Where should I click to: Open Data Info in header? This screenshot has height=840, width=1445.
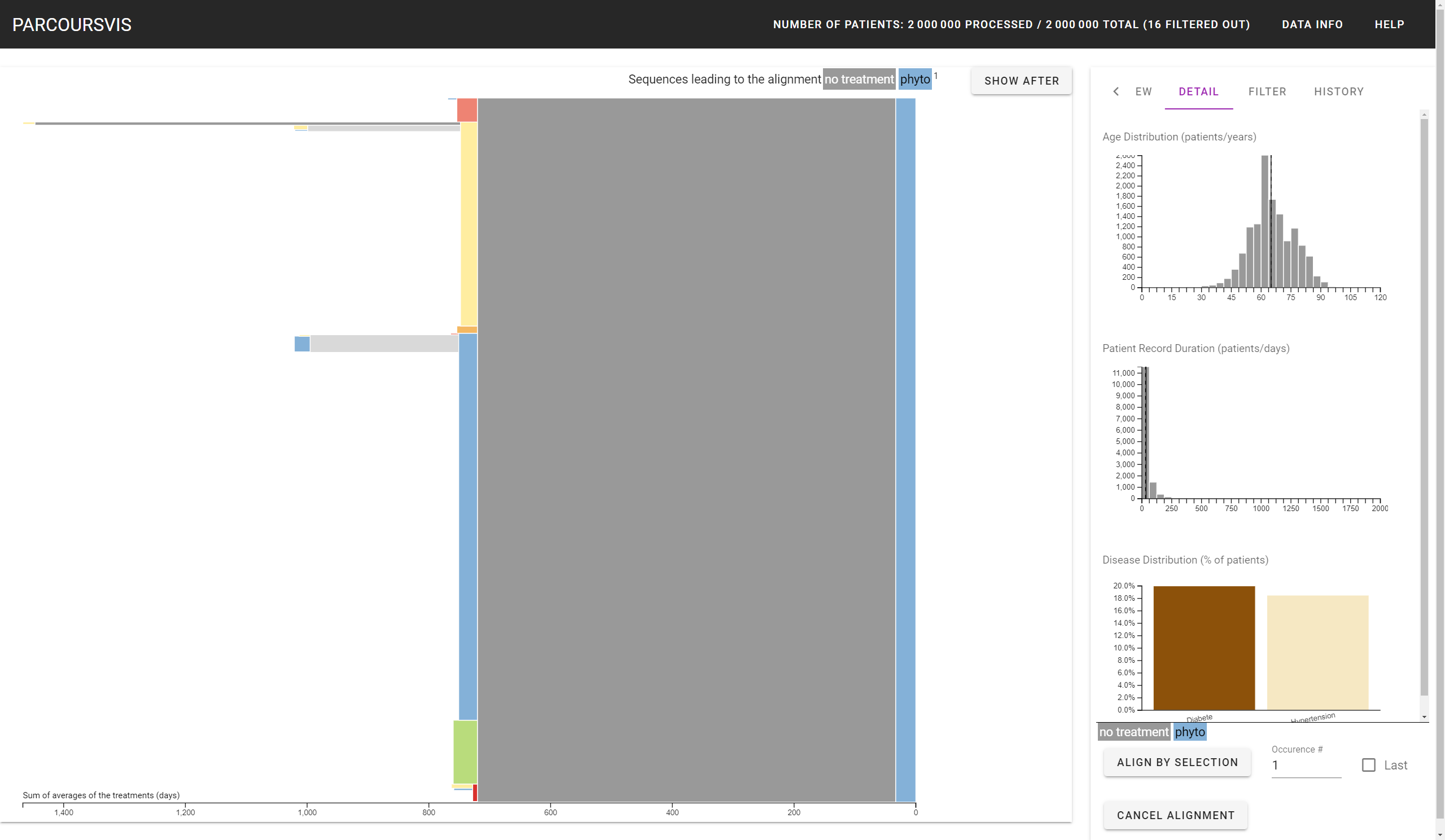coord(1312,25)
